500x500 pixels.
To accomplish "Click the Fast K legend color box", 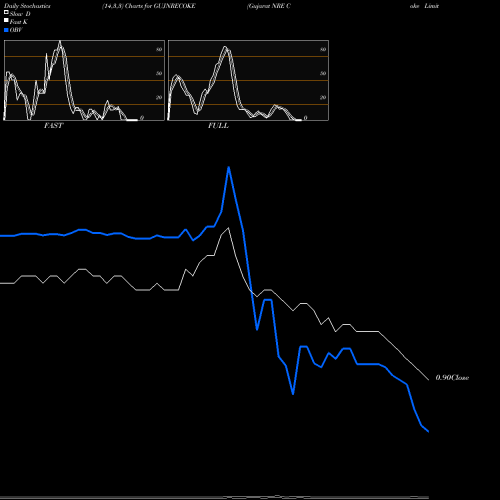I will click(6, 20).
